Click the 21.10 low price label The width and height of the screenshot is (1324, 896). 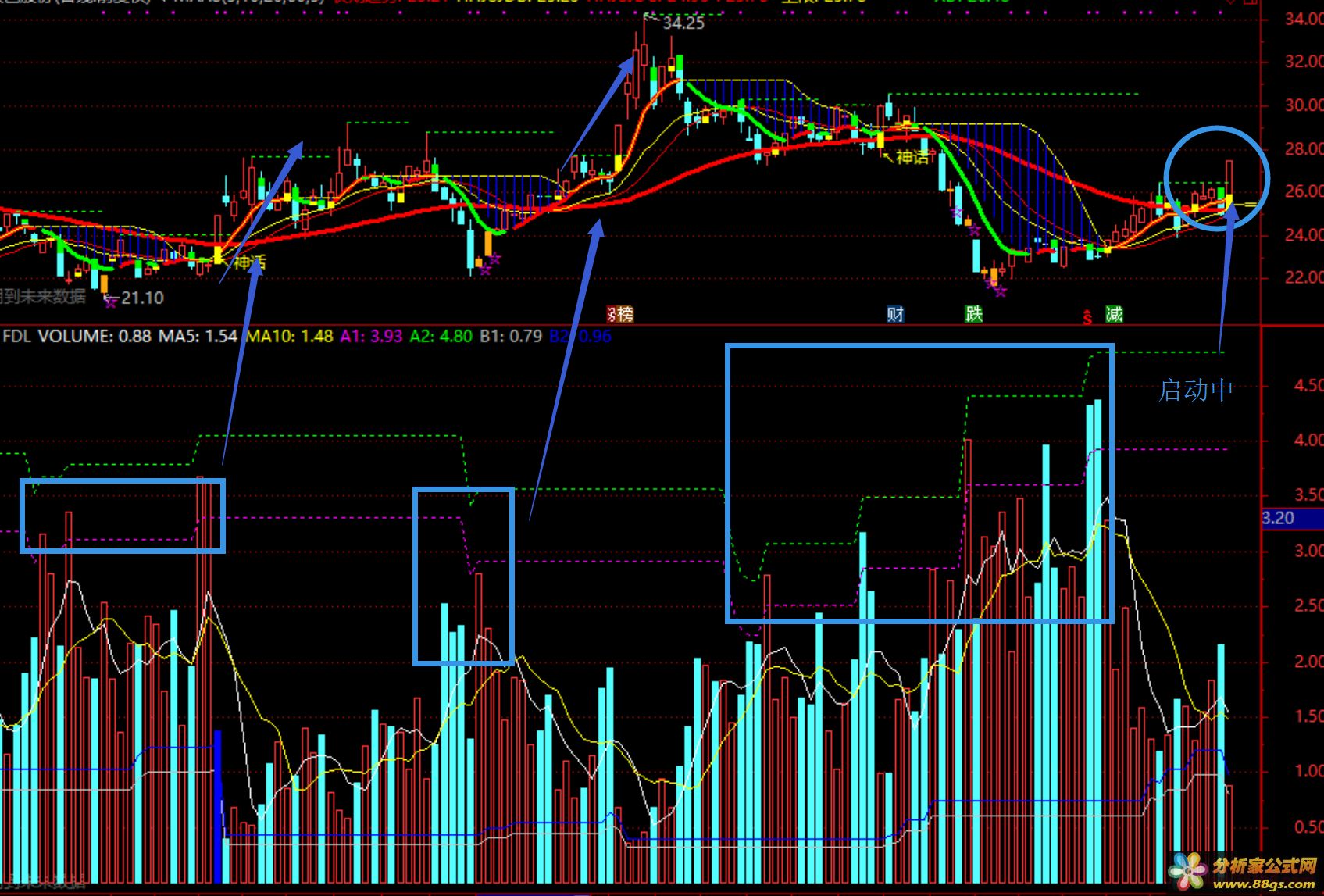[143, 298]
